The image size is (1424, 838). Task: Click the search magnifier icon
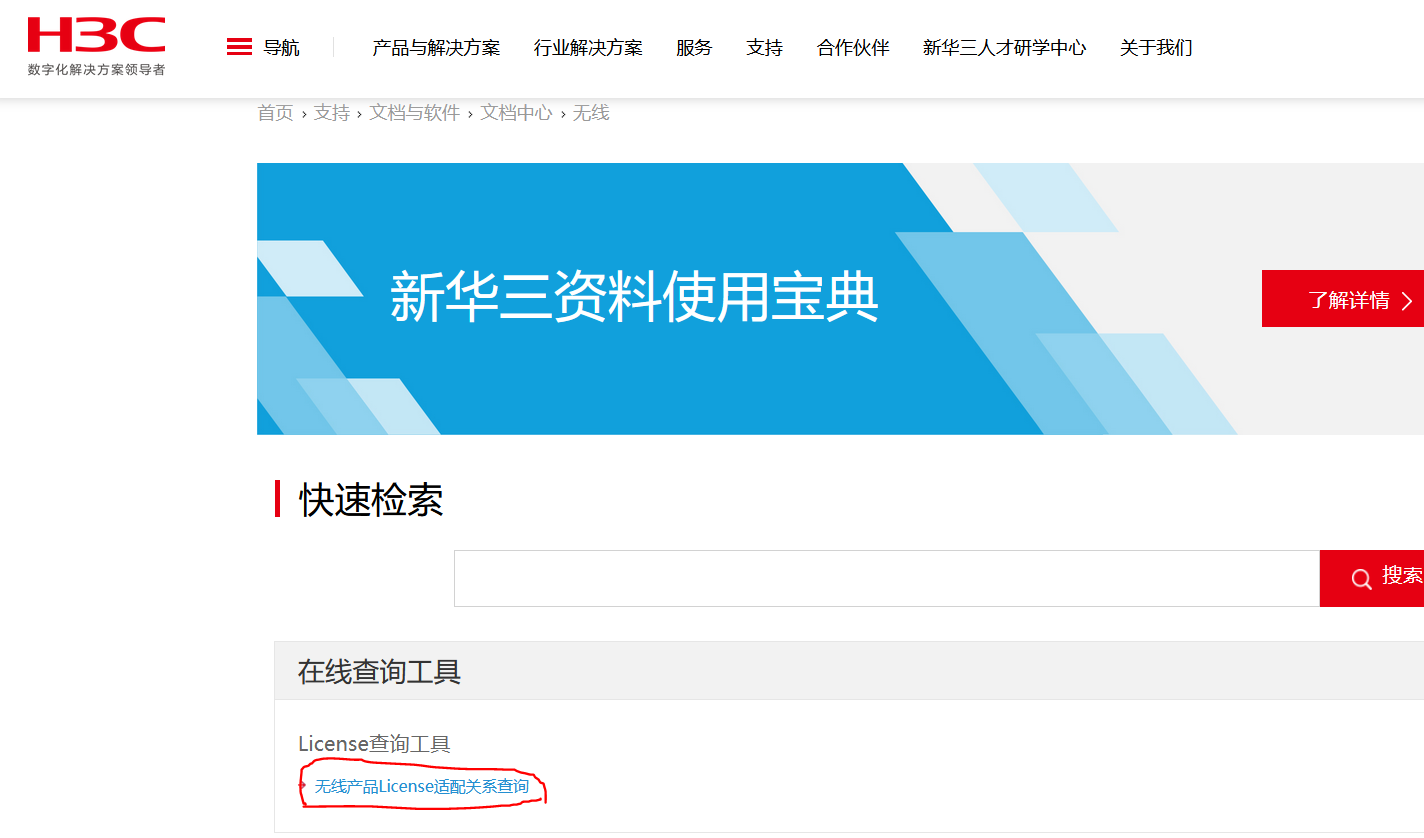pos(1361,579)
